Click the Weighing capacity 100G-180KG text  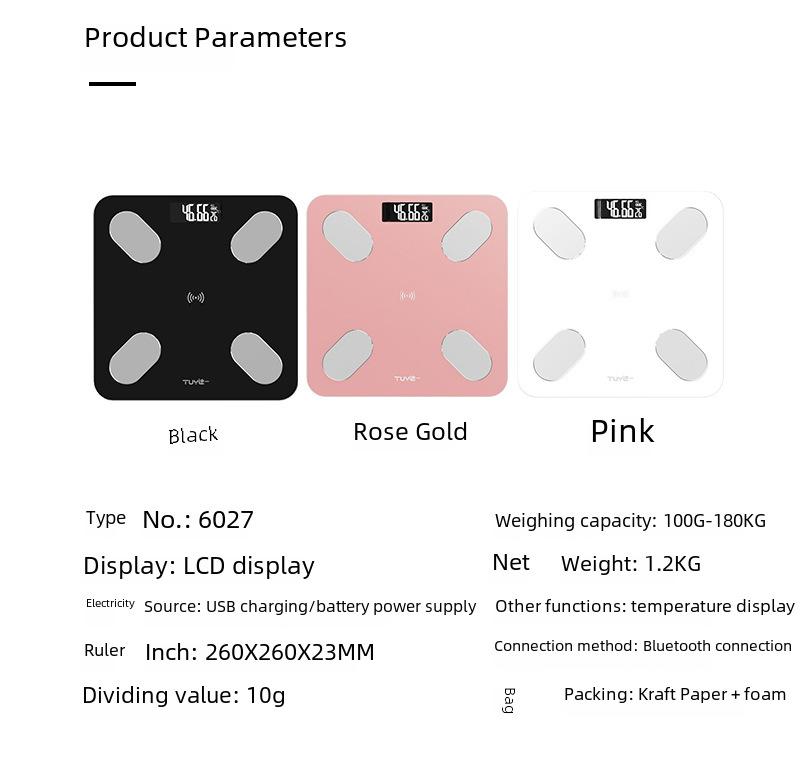(630, 521)
